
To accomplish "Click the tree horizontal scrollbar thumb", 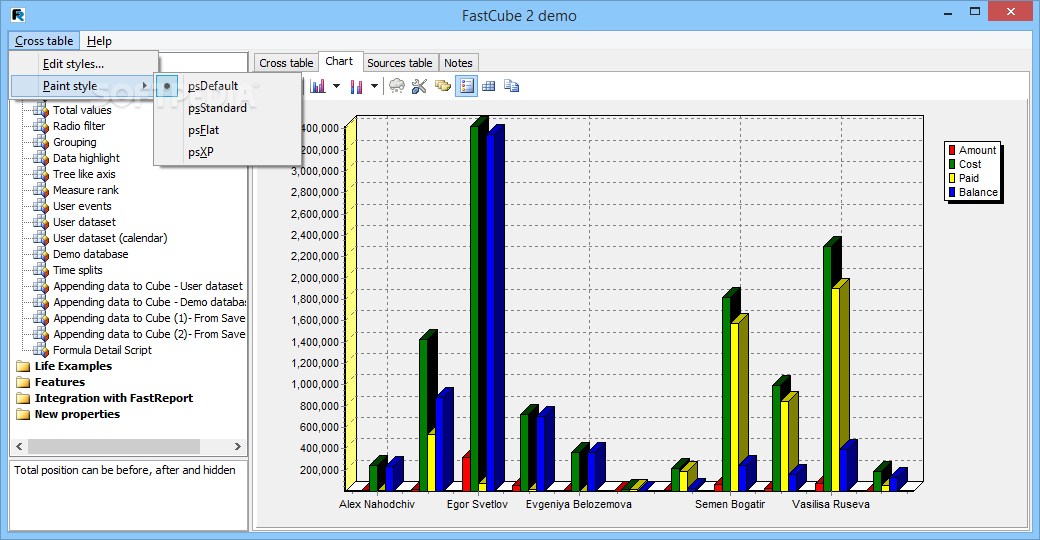I will click(x=113, y=446).
